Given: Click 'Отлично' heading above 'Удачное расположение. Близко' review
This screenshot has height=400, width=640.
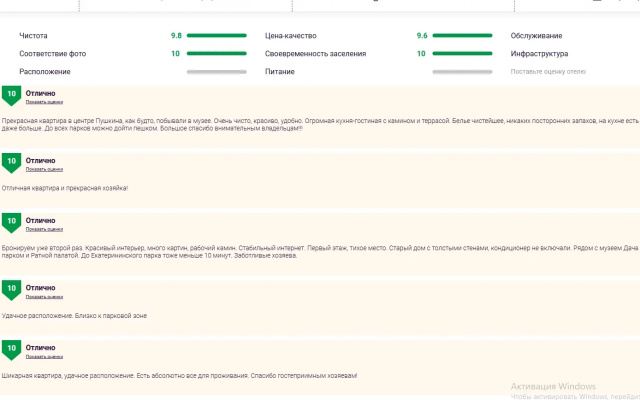Looking at the screenshot, I should coord(40,288).
